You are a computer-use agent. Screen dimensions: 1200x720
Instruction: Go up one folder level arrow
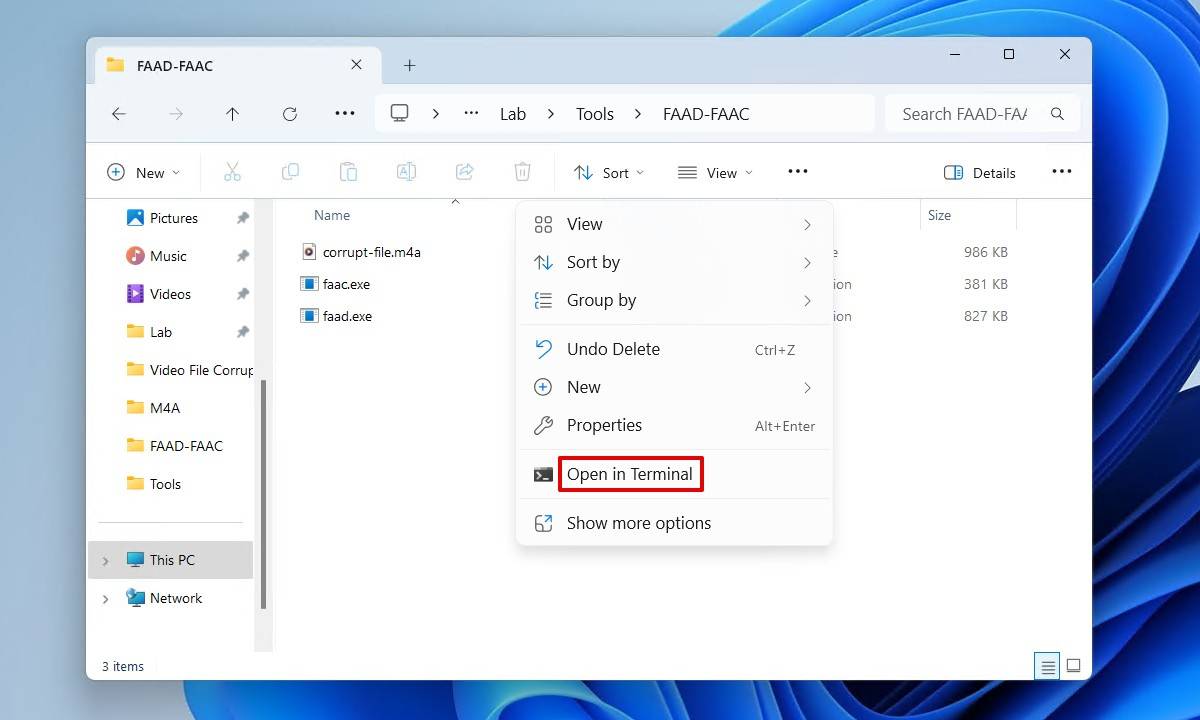coord(232,114)
